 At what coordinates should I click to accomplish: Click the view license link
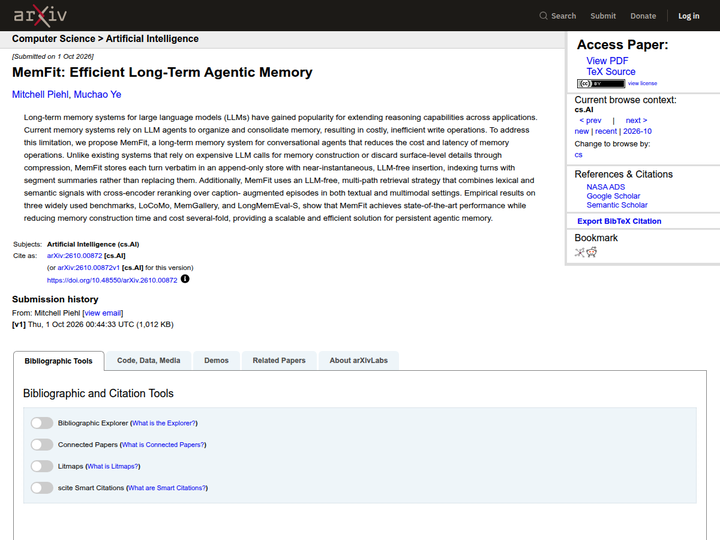click(x=642, y=83)
